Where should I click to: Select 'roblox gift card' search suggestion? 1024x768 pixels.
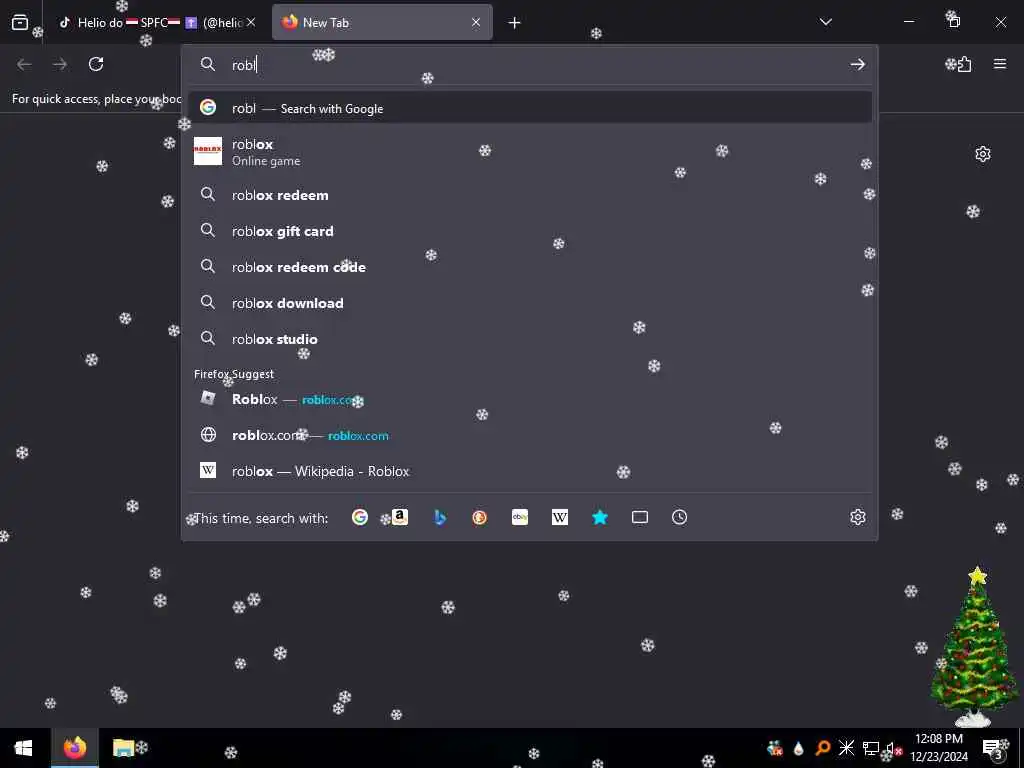(x=530, y=231)
